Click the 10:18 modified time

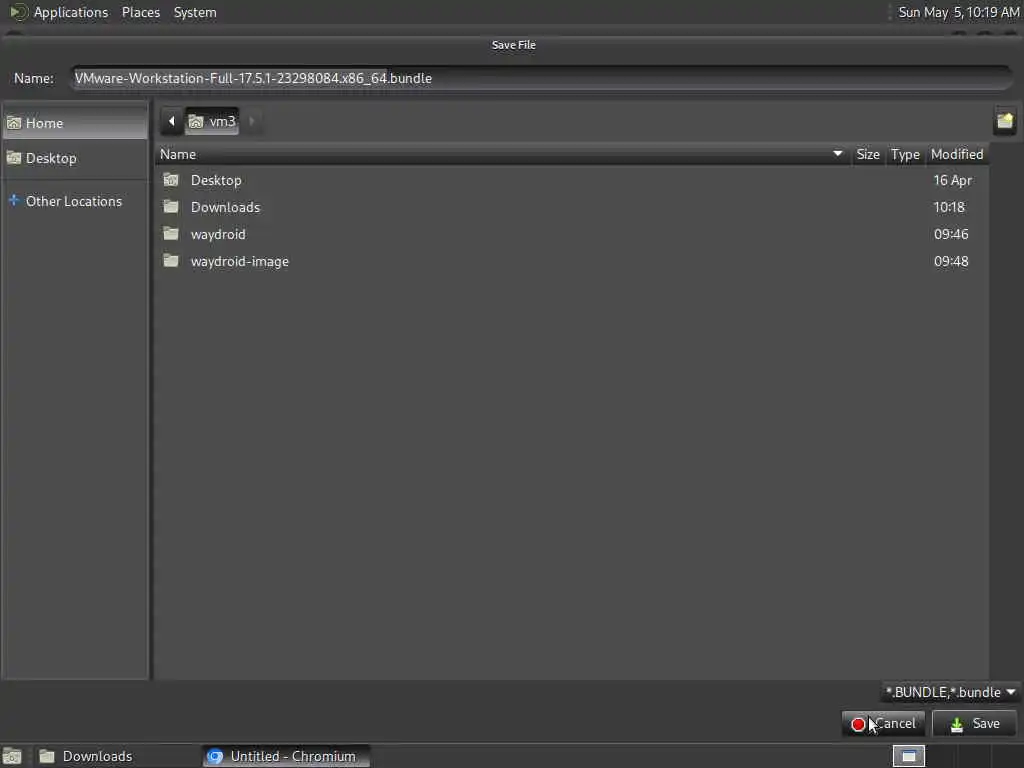click(x=949, y=207)
